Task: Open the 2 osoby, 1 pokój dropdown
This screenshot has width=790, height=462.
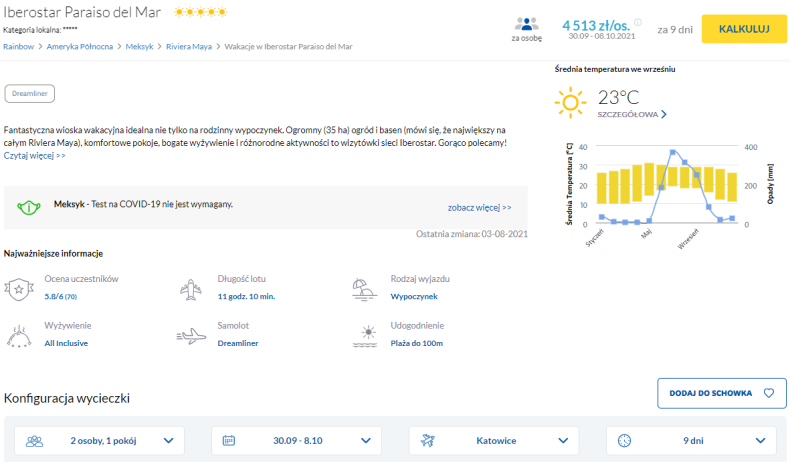Action: [x=99, y=441]
